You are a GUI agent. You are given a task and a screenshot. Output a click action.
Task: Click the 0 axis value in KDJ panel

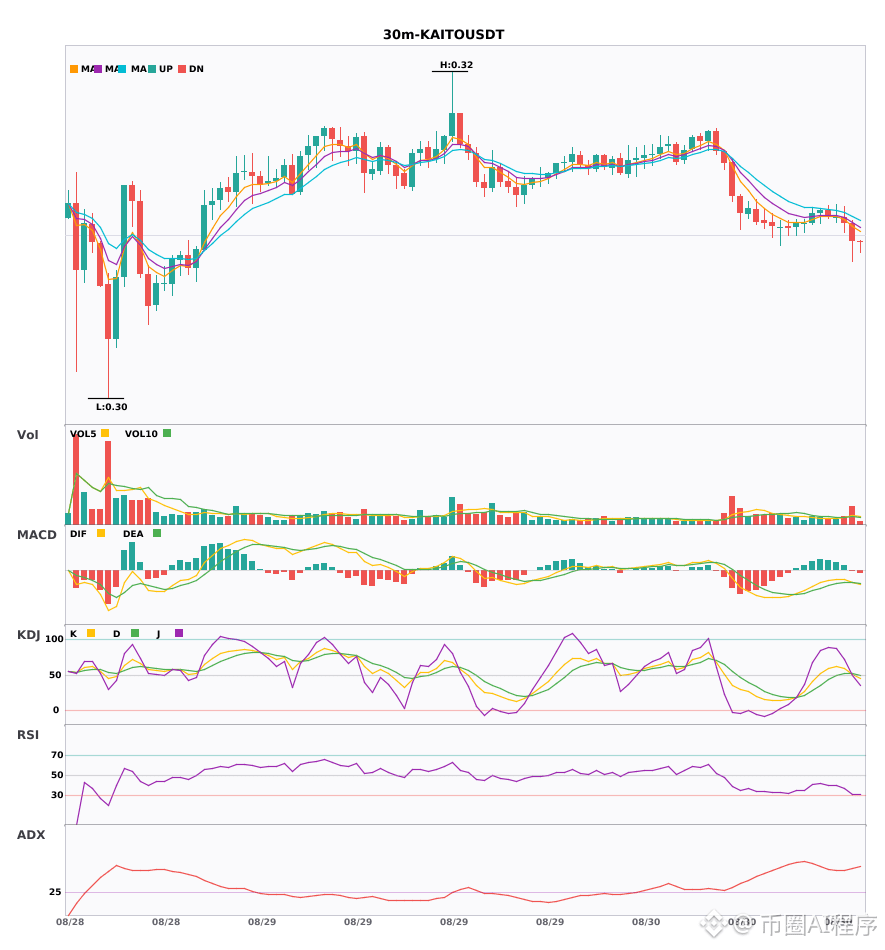(56, 710)
